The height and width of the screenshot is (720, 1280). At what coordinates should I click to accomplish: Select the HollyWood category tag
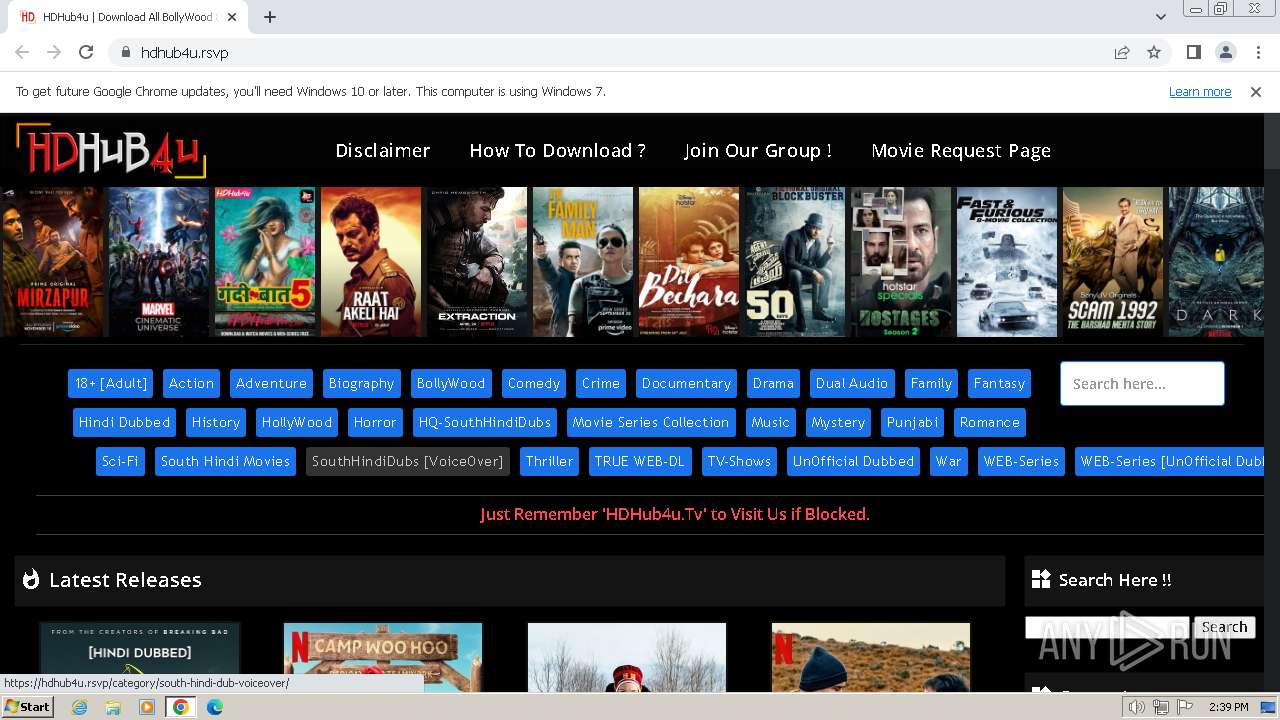click(296, 422)
